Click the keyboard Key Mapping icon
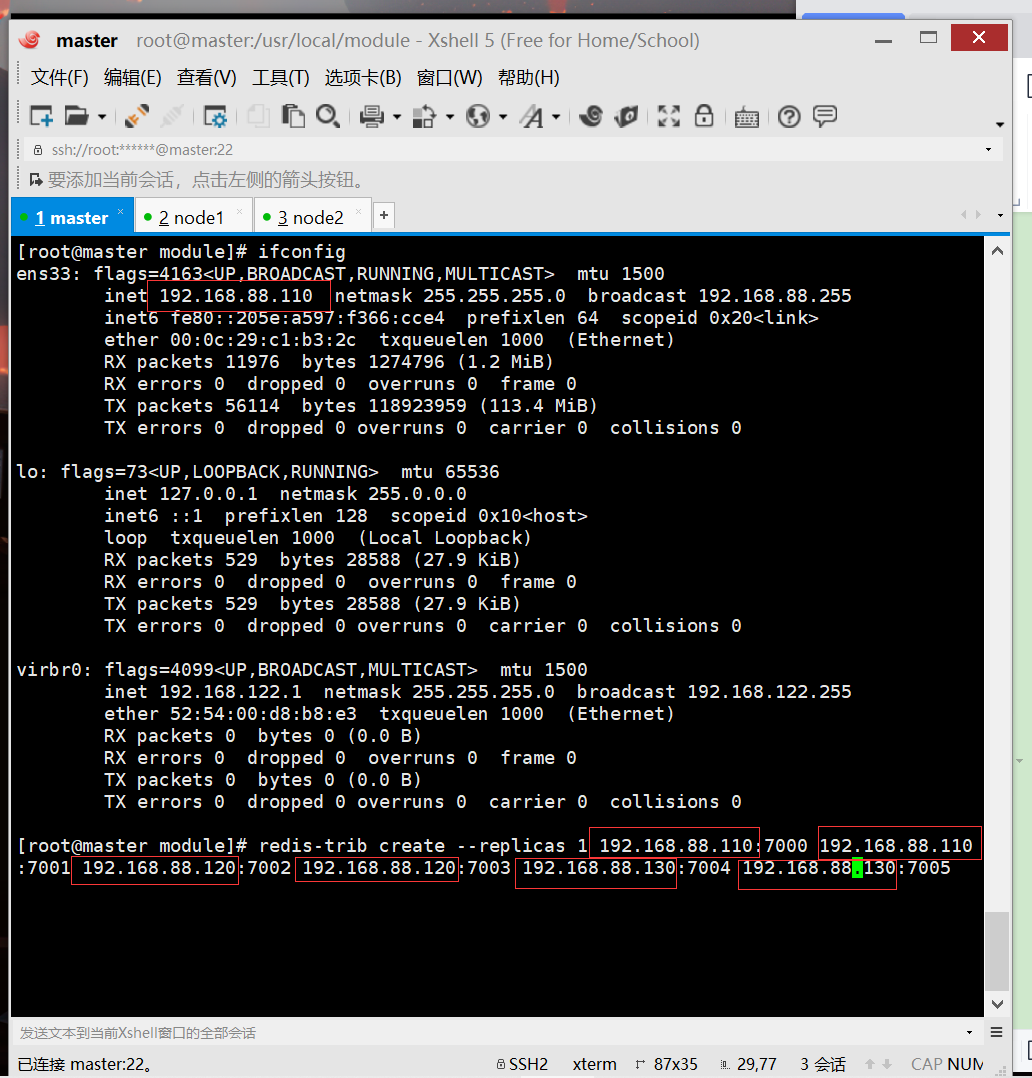The width and height of the screenshot is (1032, 1078). pos(747,118)
